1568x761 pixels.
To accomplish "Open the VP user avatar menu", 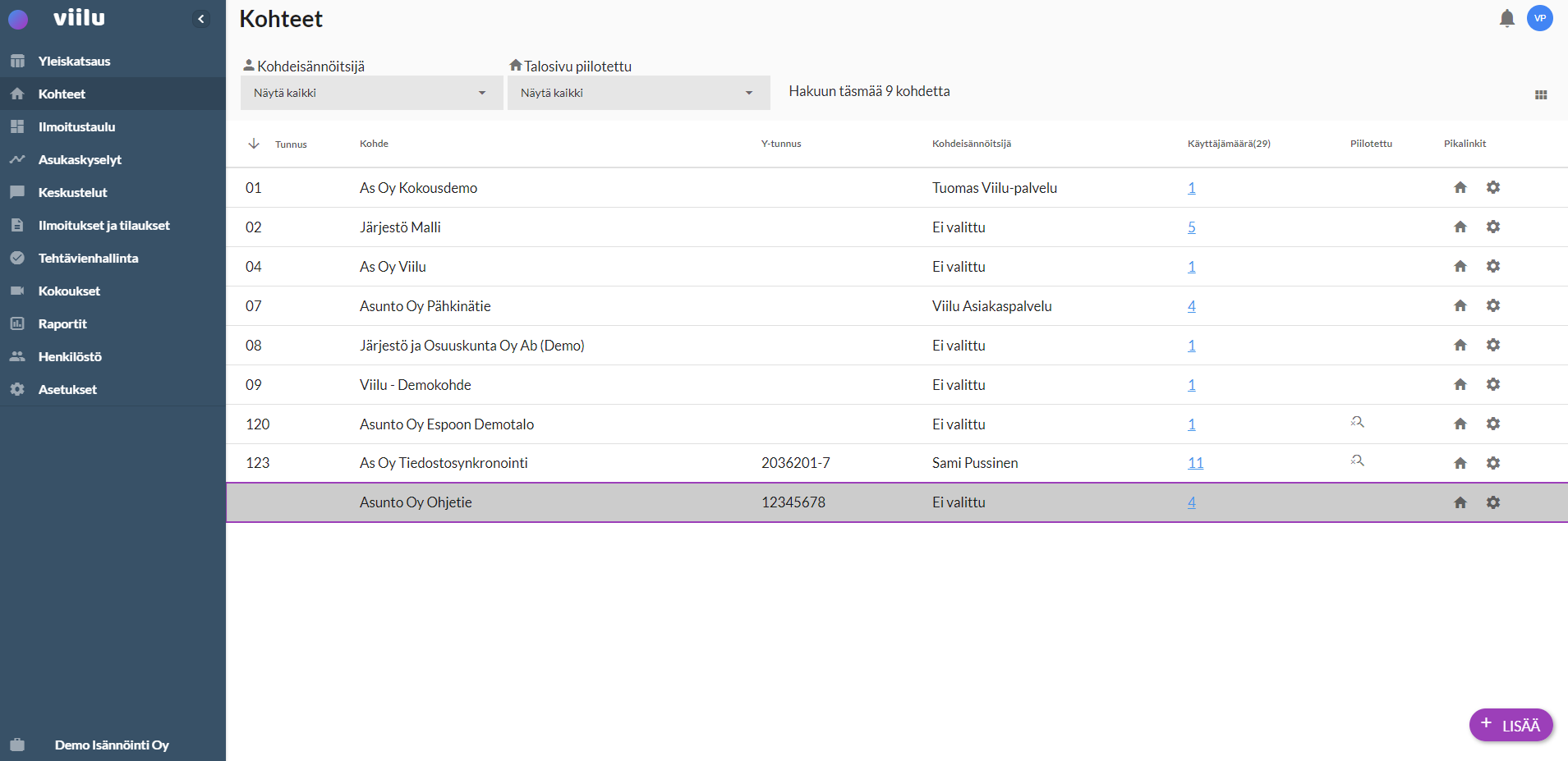I will pos(1539,18).
